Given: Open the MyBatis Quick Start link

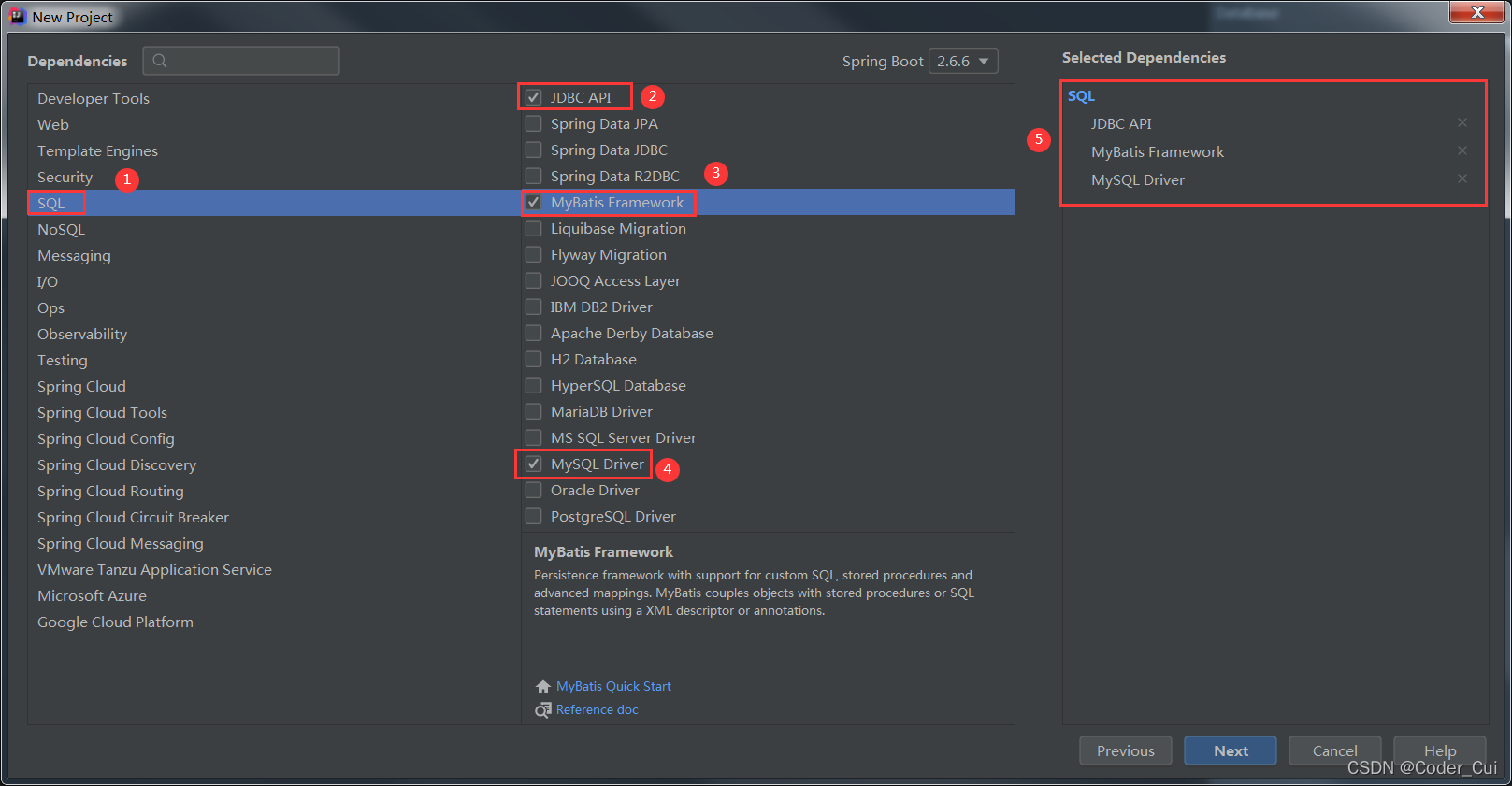Looking at the screenshot, I should click(x=613, y=687).
